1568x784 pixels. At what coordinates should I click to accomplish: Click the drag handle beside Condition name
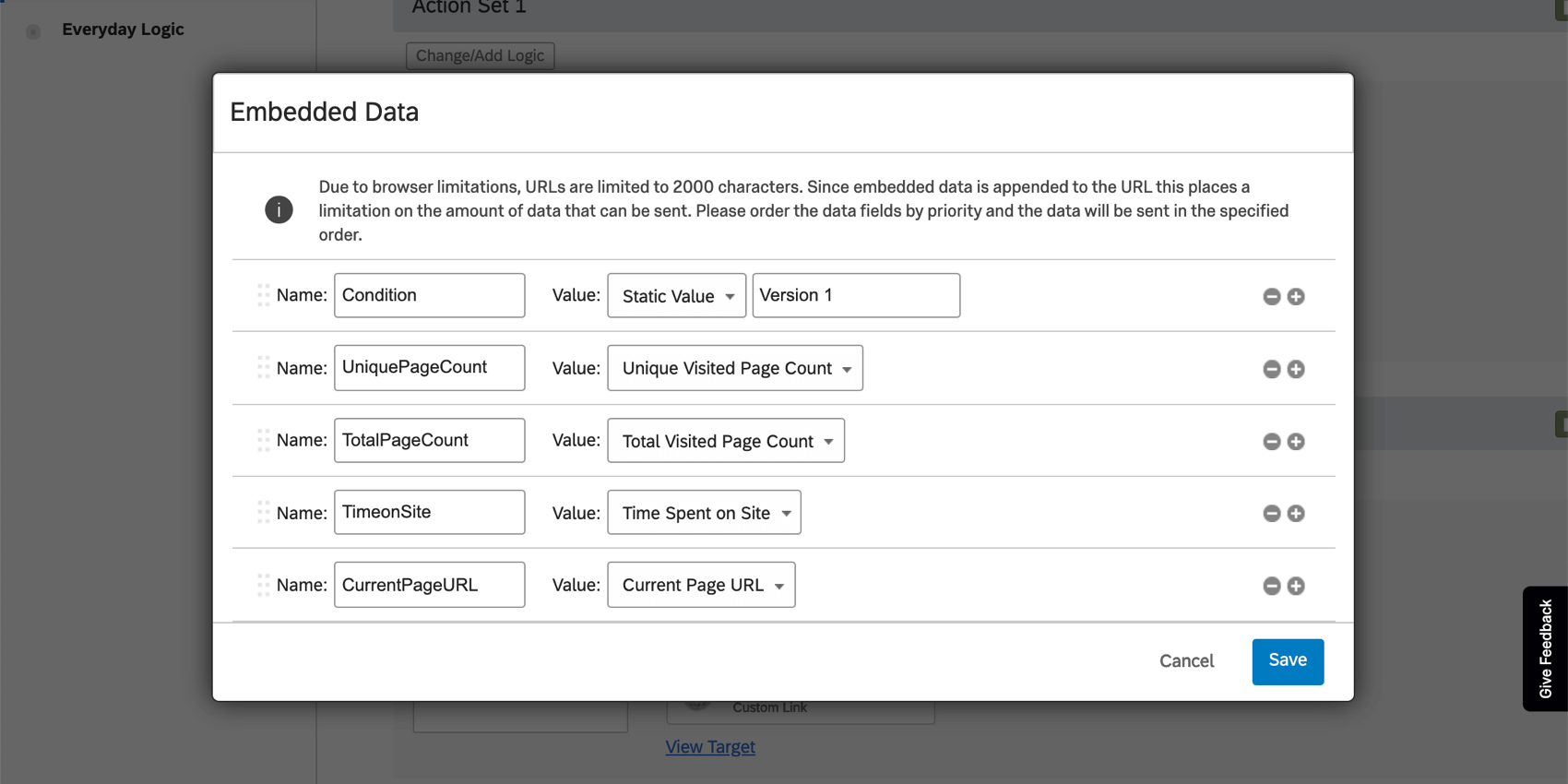[263, 295]
